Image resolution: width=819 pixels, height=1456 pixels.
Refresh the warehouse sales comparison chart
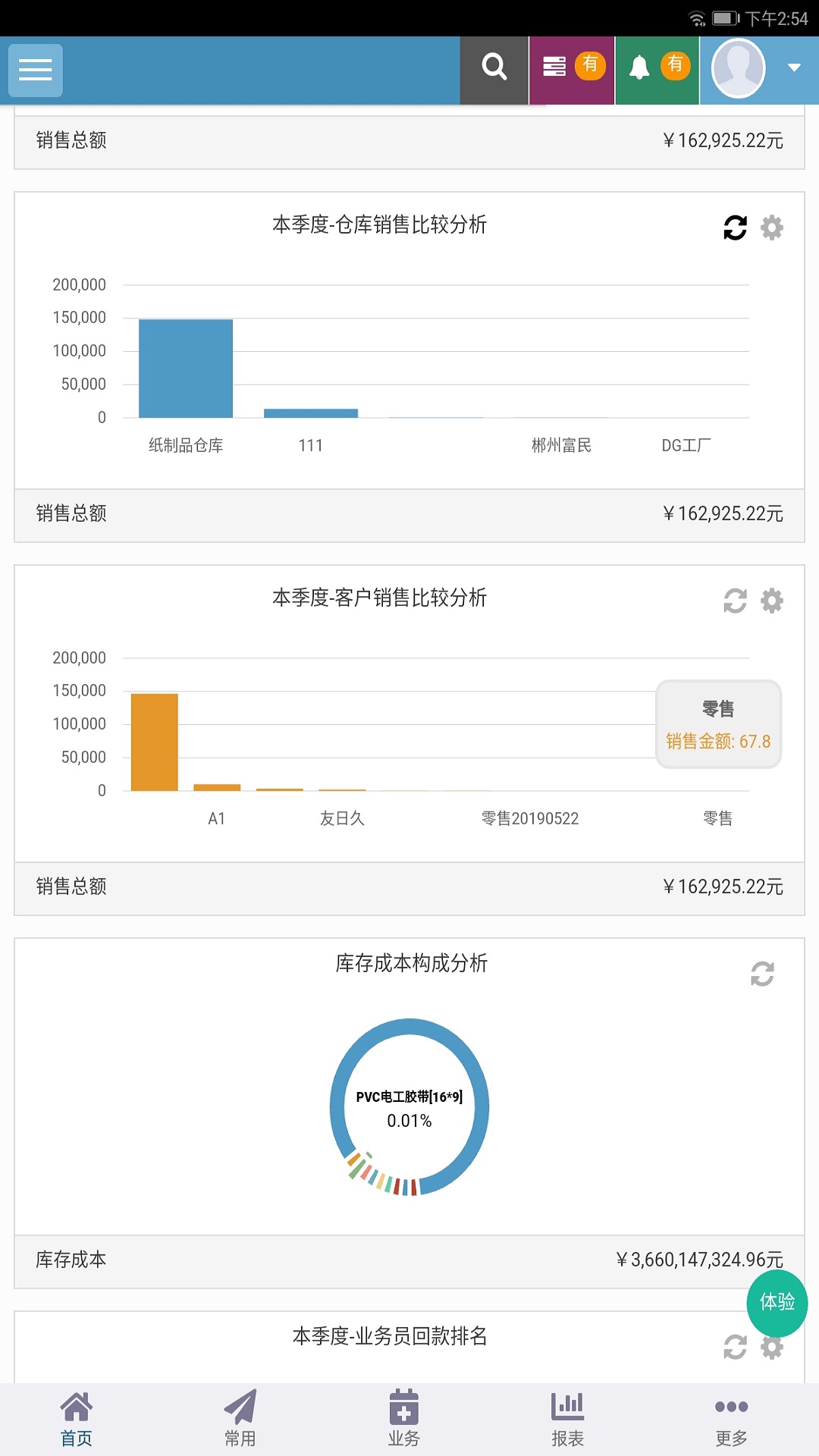click(x=735, y=227)
